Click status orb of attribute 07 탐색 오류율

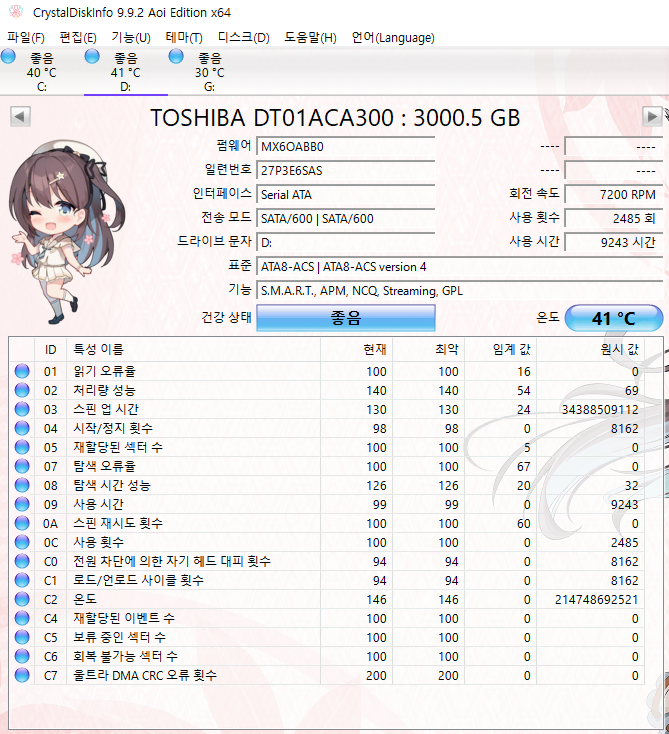coord(22,466)
